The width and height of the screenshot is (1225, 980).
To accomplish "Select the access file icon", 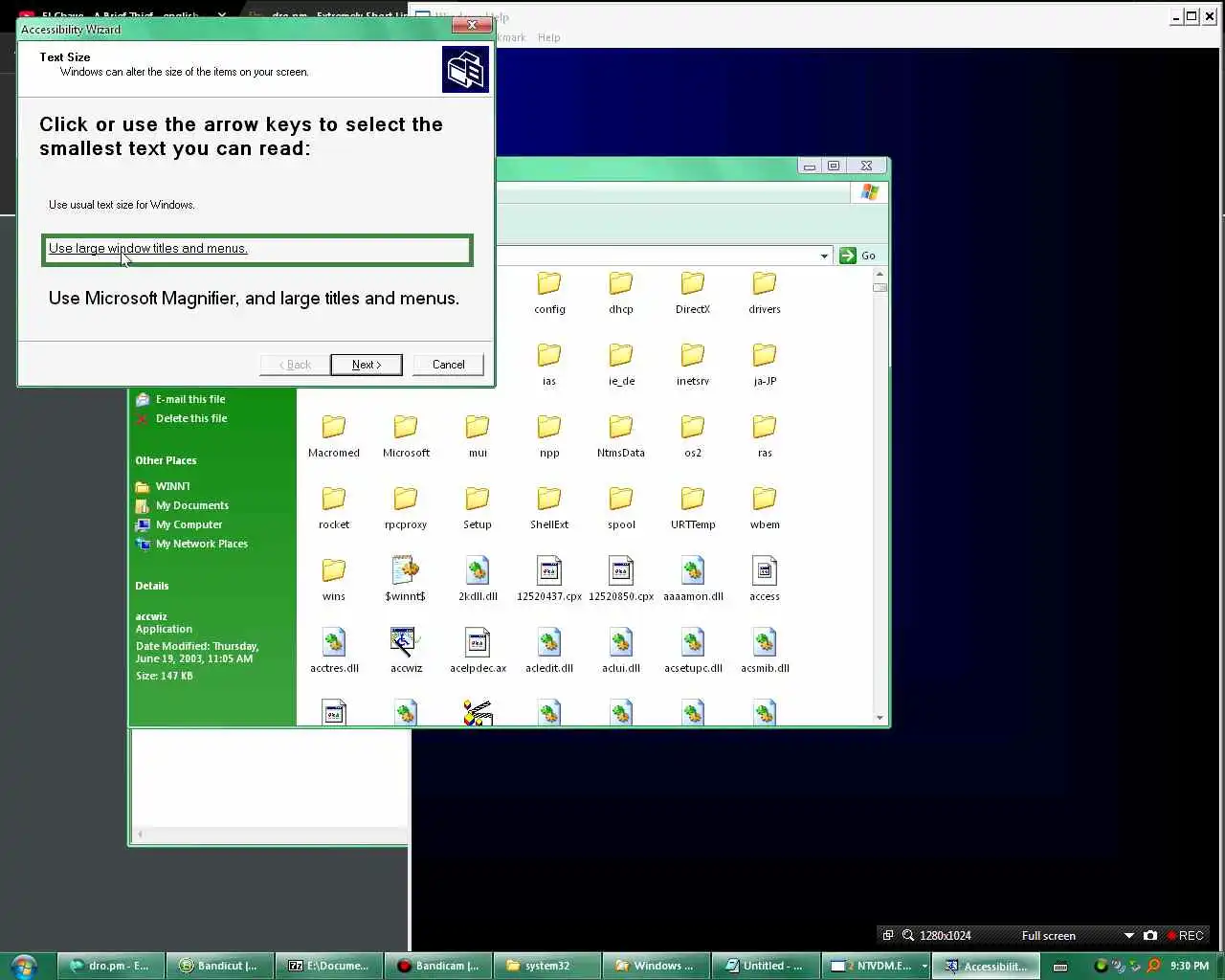I will point(765,570).
